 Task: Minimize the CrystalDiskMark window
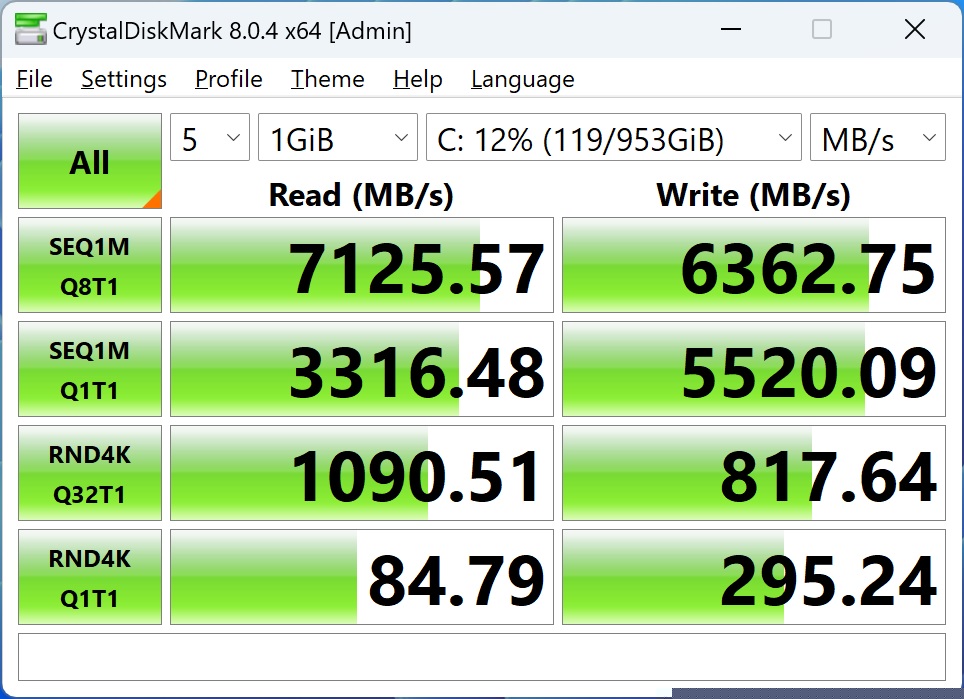pyautogui.click(x=731, y=29)
